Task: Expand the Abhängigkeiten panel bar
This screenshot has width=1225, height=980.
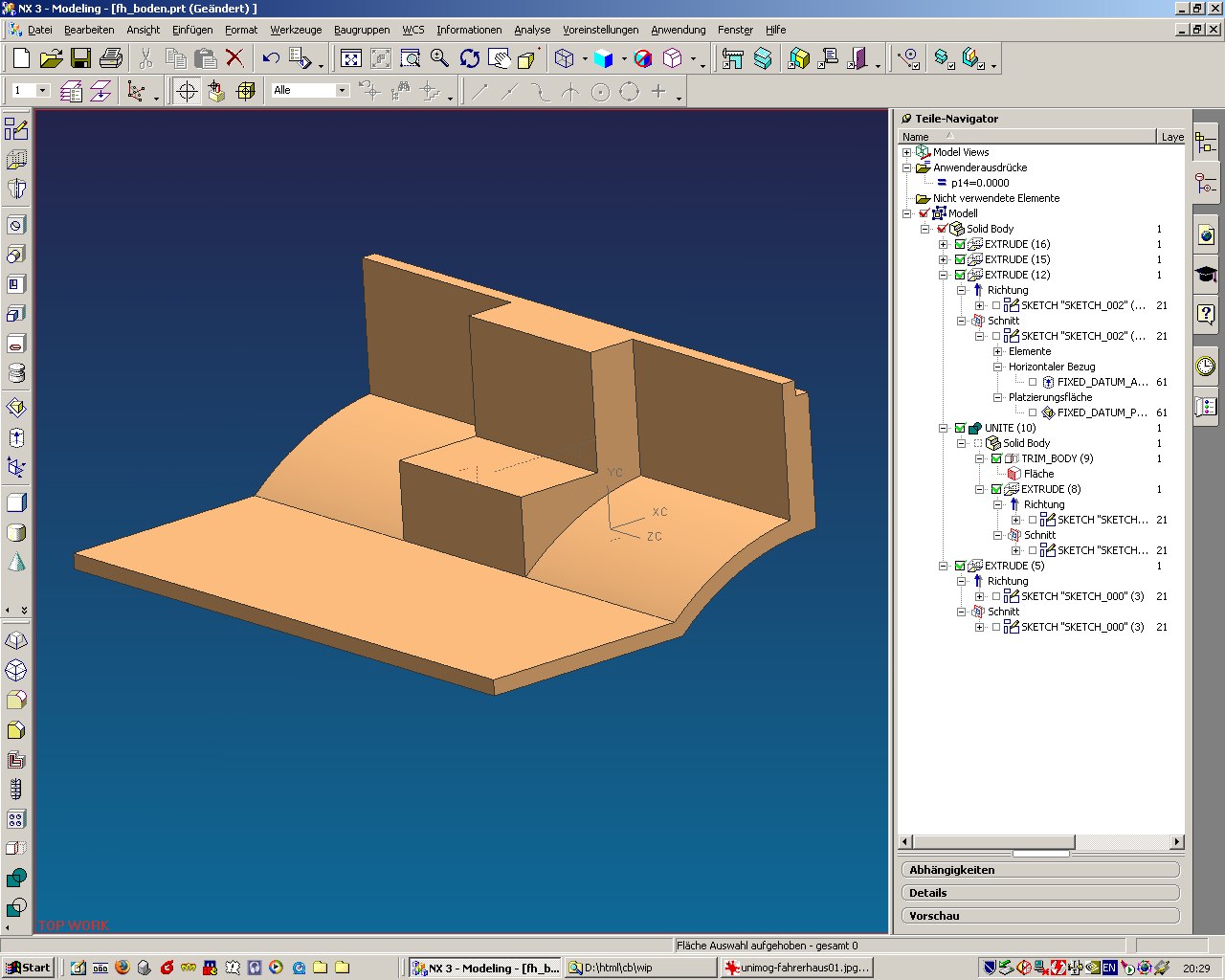Action: [1039, 870]
